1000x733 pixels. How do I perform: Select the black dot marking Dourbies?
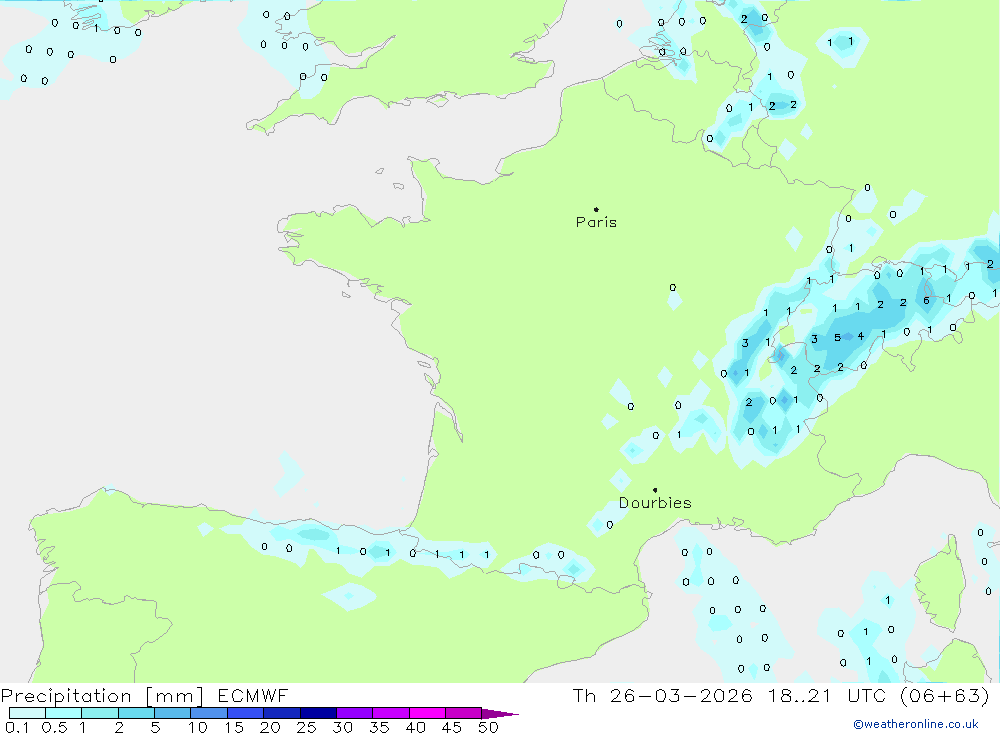tap(655, 490)
